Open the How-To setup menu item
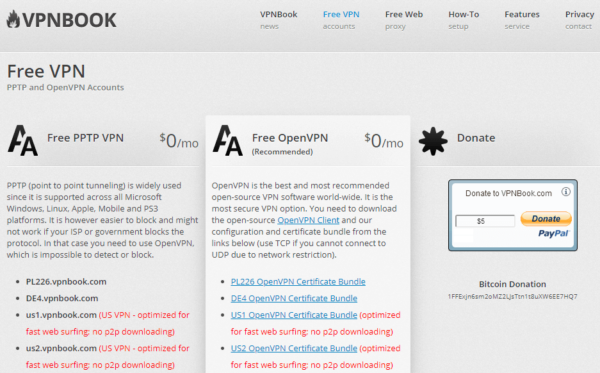 click(x=463, y=20)
